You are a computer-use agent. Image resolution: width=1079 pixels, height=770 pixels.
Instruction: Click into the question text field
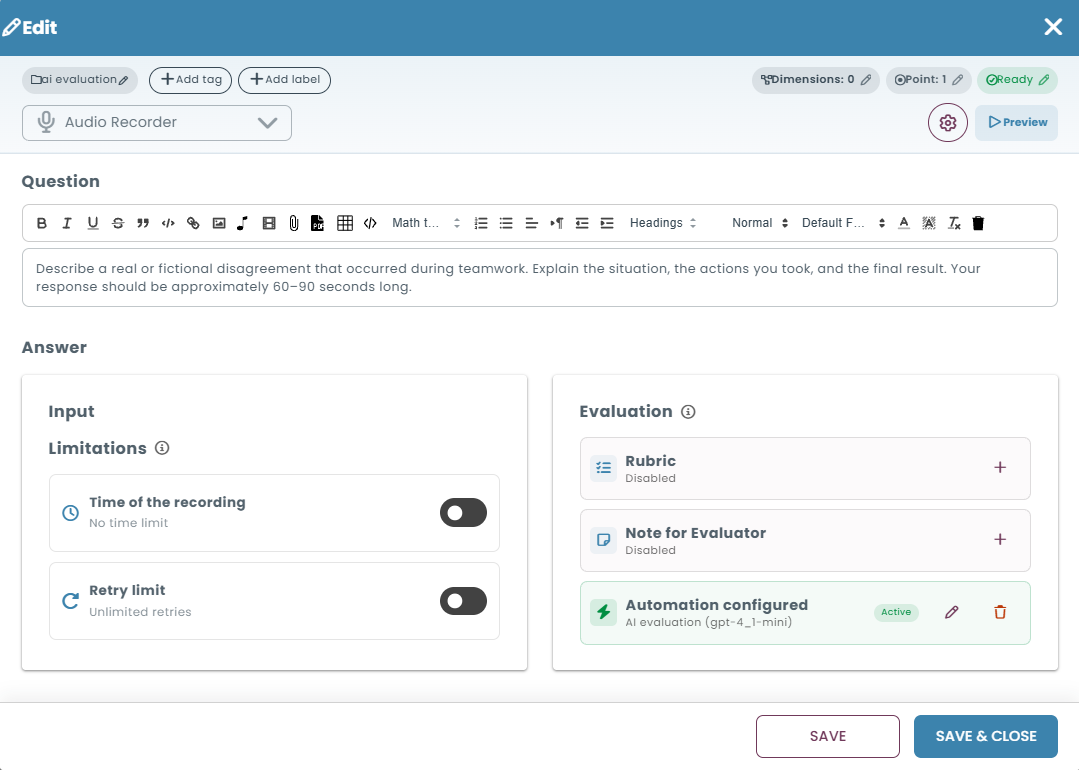click(540, 278)
